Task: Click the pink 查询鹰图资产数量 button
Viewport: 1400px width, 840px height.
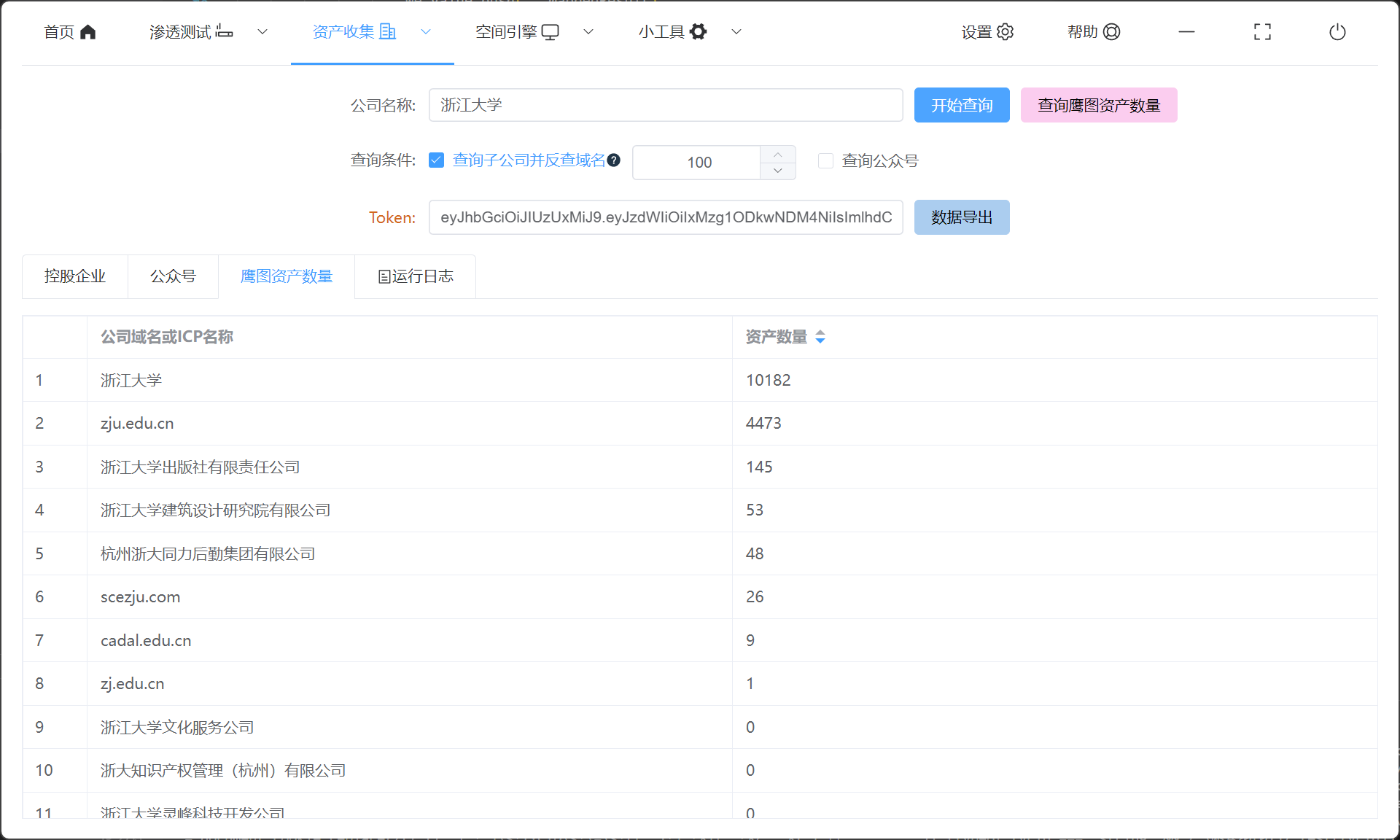Action: (1098, 105)
